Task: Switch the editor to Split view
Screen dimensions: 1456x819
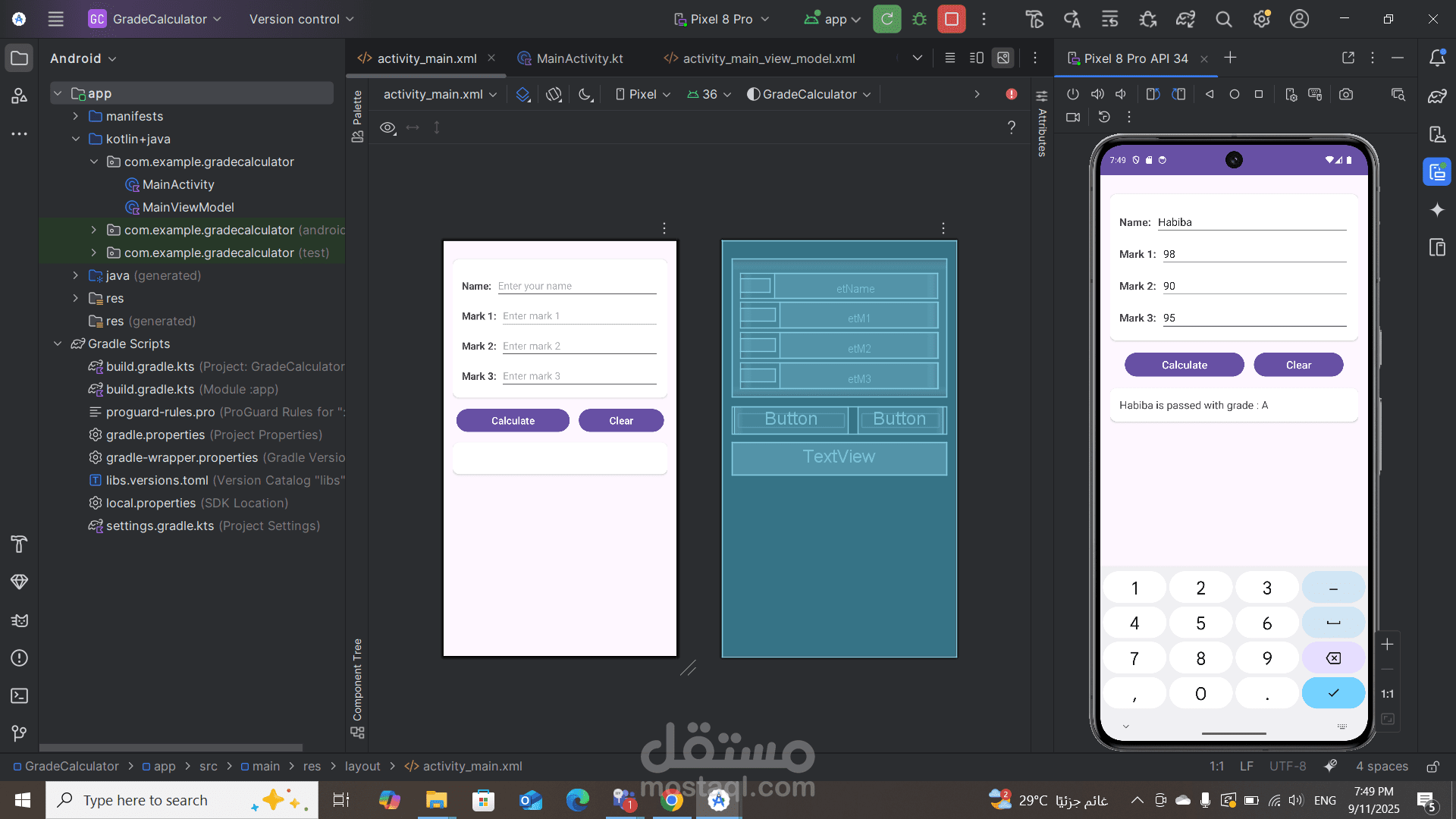Action: [977, 58]
